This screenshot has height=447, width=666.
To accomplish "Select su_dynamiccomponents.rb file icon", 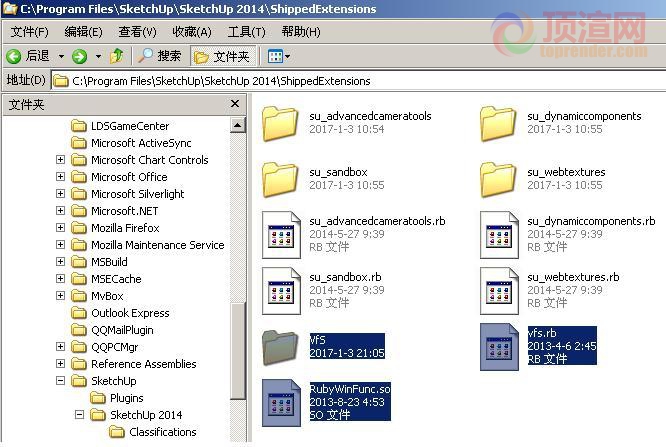I will click(500, 235).
